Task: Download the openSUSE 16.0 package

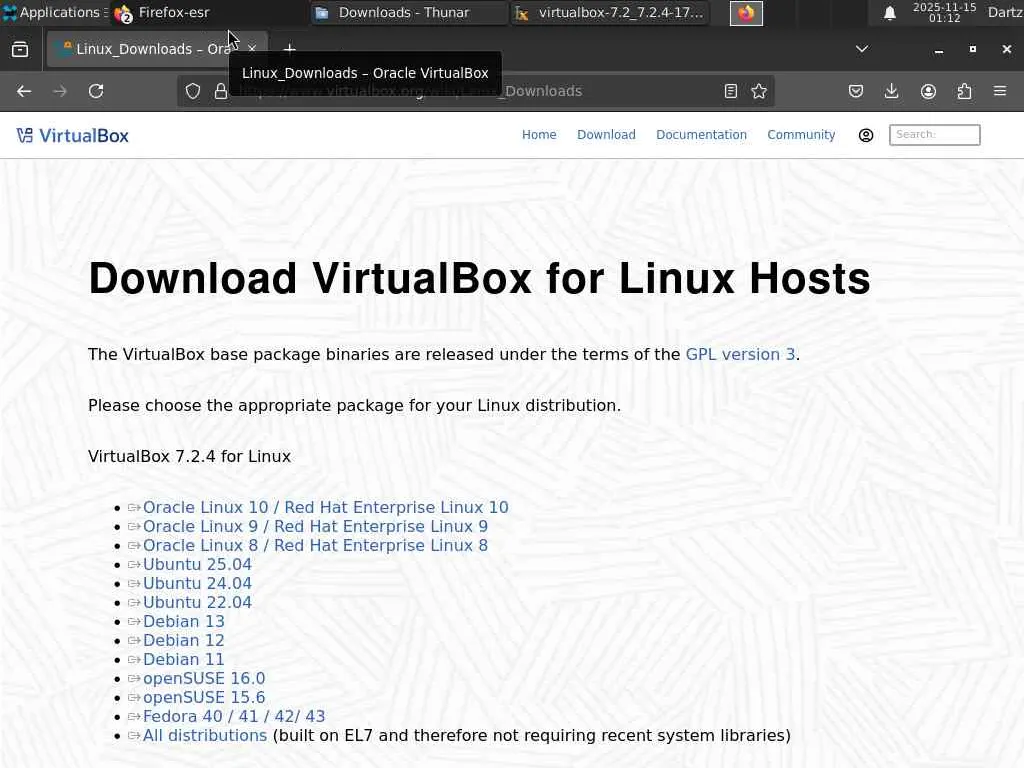Action: click(x=204, y=679)
